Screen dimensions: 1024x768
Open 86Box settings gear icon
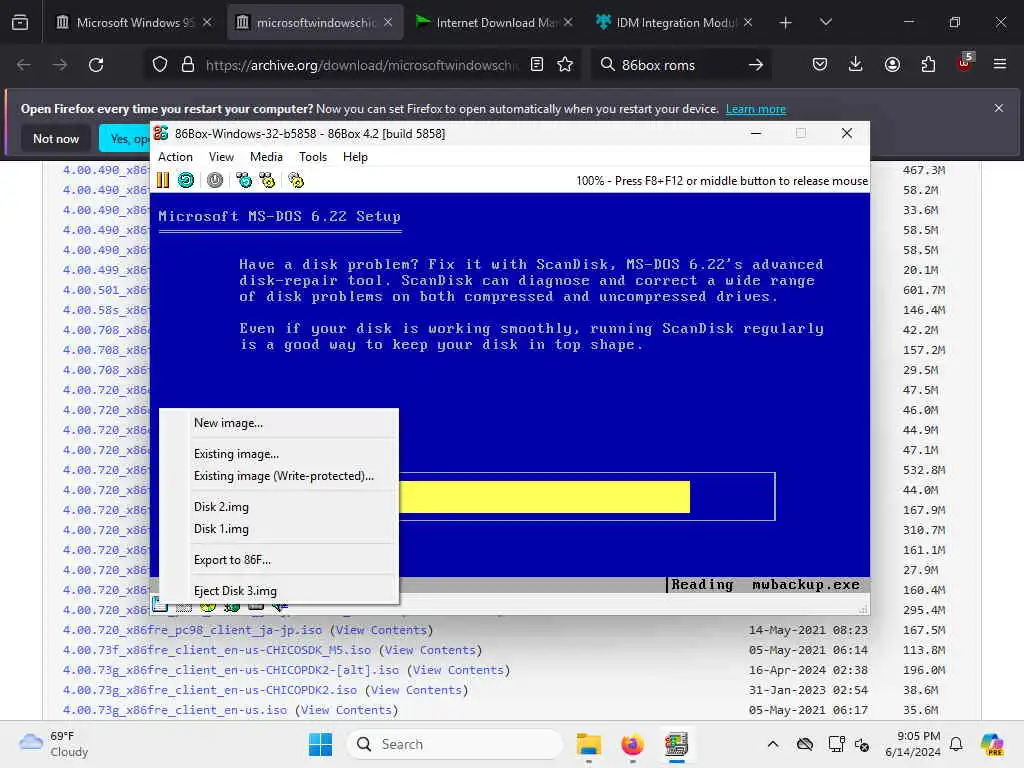coord(296,180)
